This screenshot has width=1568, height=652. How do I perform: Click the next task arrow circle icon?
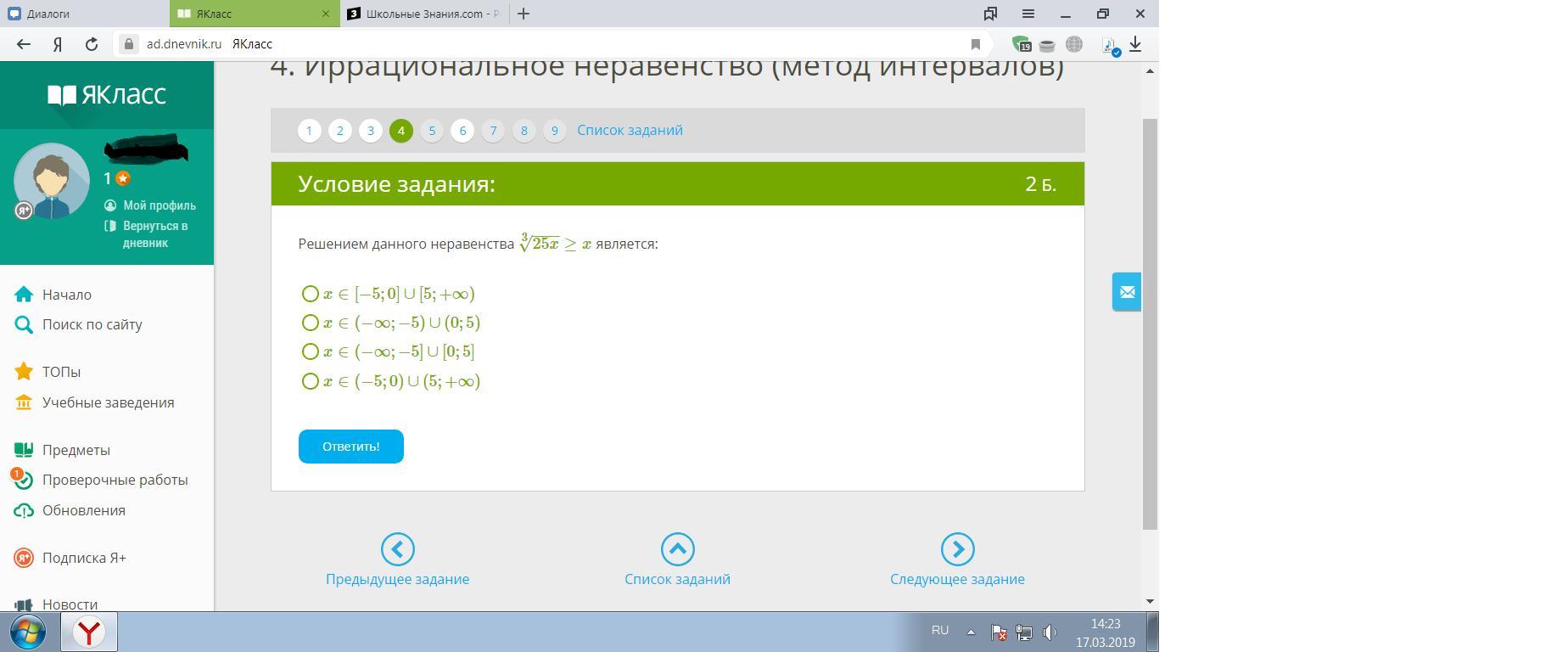tap(958, 549)
